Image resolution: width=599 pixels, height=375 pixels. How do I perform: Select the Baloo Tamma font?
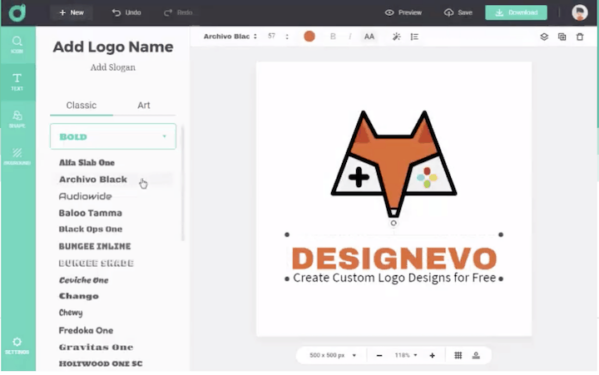pos(91,213)
